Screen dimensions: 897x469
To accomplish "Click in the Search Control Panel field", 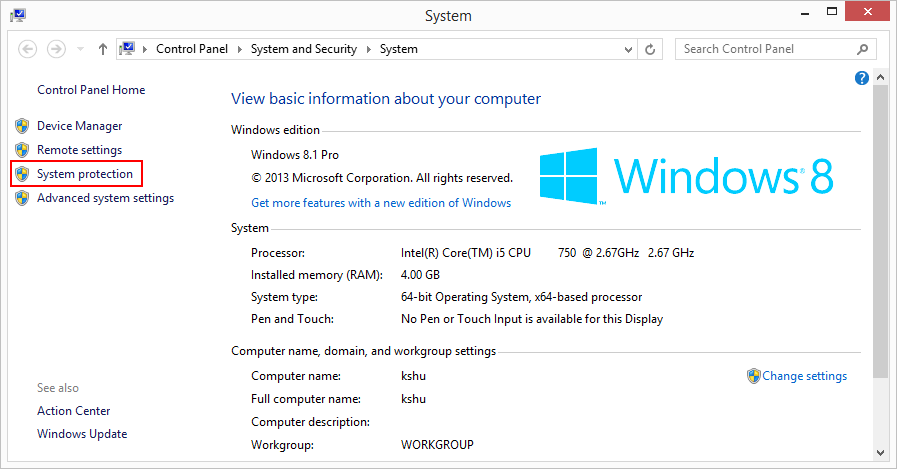I will click(765, 49).
